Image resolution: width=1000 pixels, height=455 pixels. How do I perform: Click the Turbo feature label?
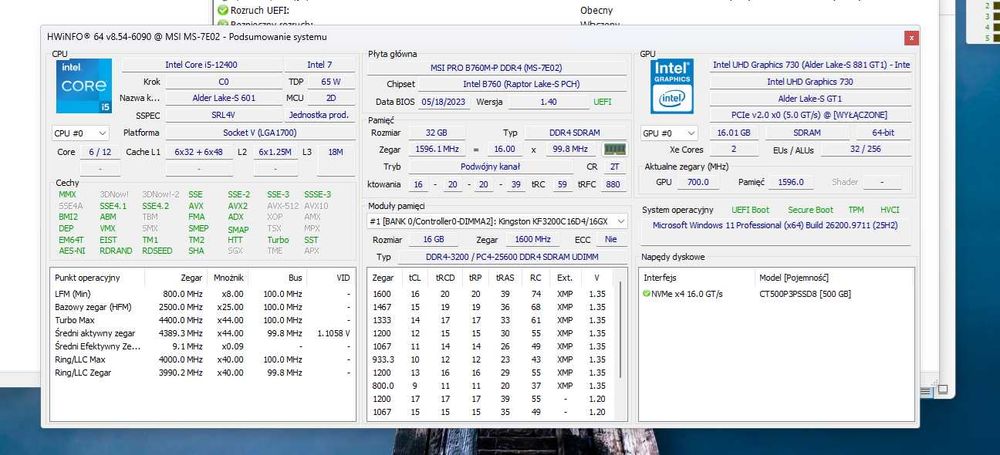[x=278, y=240]
